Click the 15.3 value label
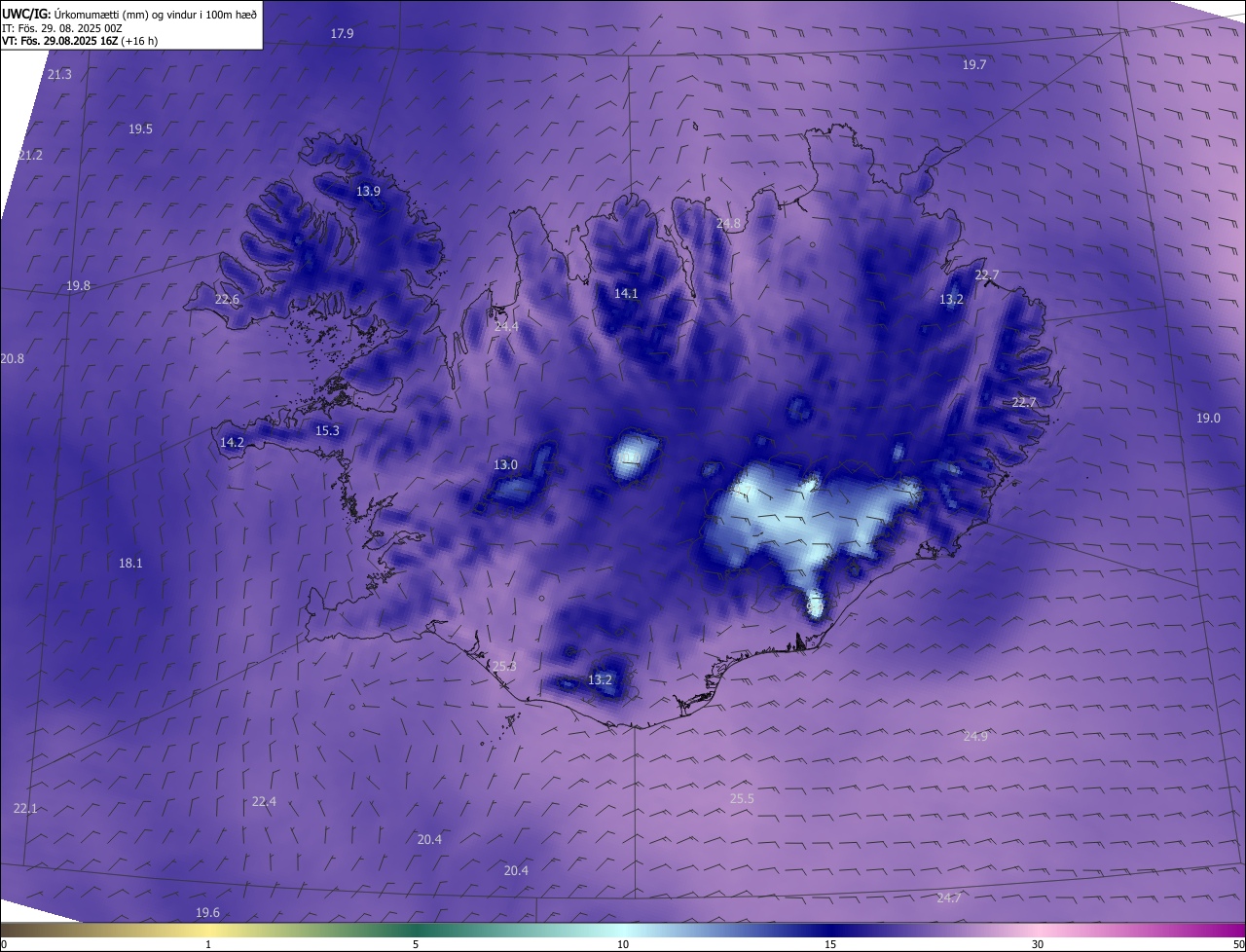 tap(327, 430)
